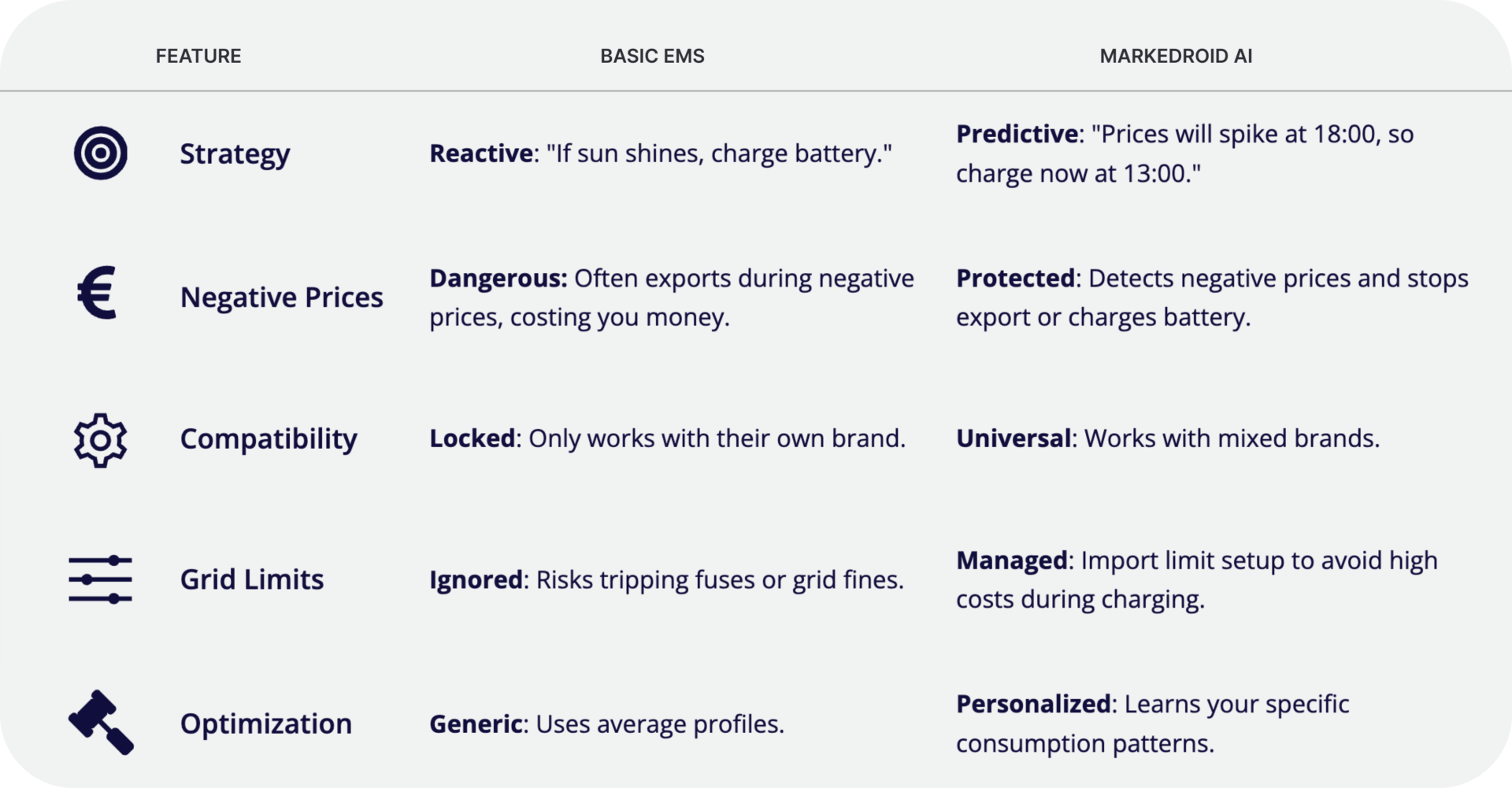
Task: Click the target icon beside Strategy
Action: pyautogui.click(x=101, y=153)
